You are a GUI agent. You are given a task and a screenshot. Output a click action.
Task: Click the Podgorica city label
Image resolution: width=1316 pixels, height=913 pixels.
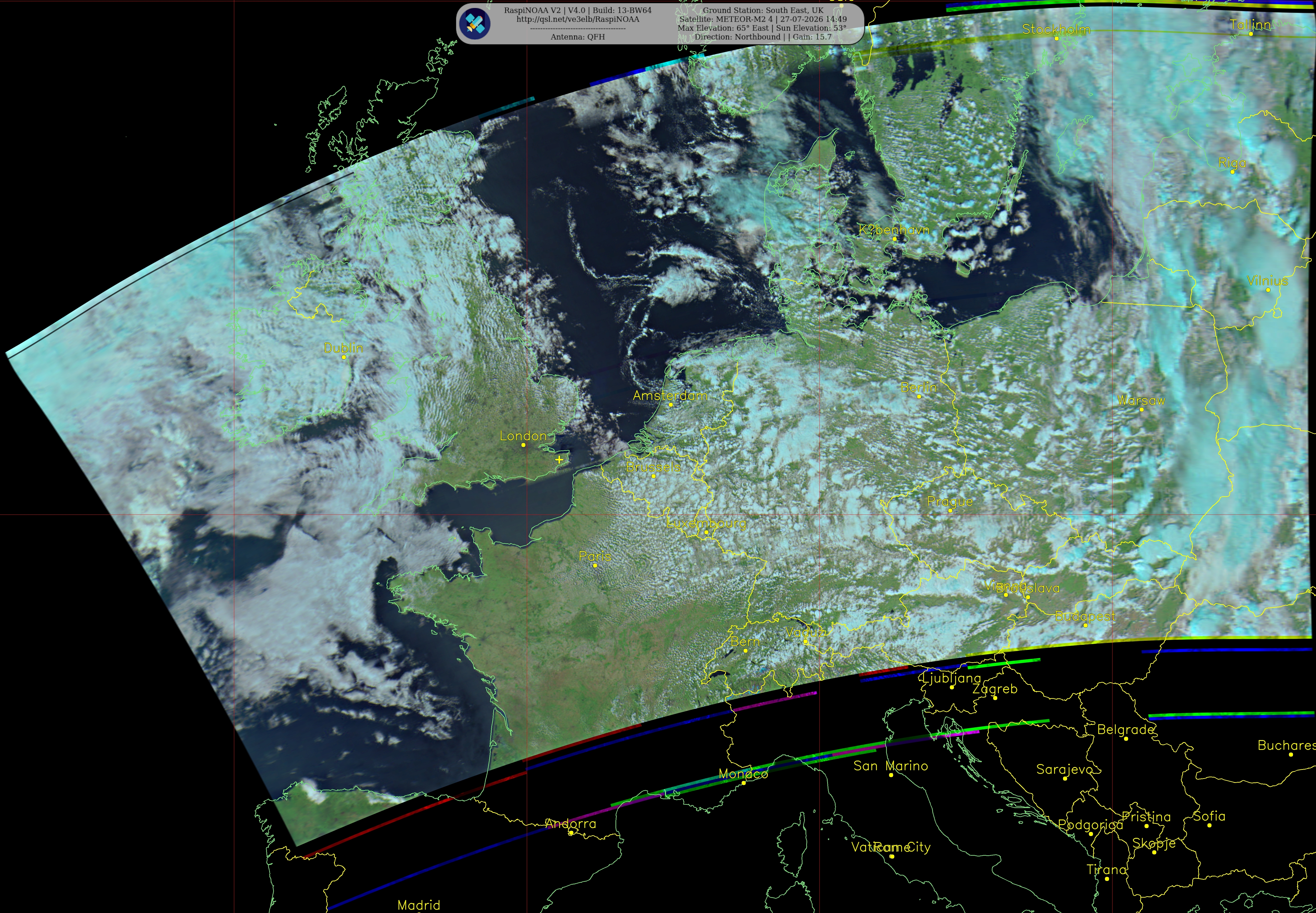click(x=1091, y=825)
